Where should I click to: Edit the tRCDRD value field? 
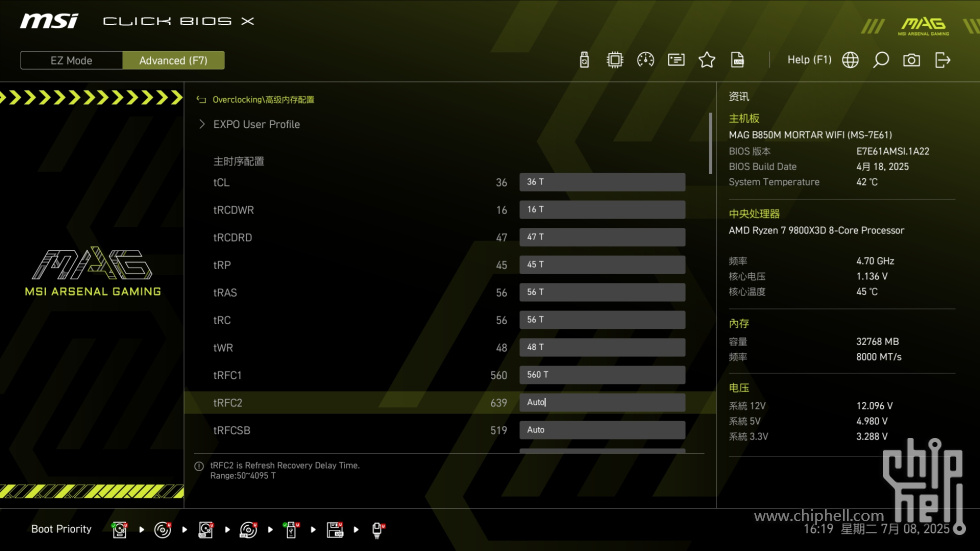tap(602, 237)
